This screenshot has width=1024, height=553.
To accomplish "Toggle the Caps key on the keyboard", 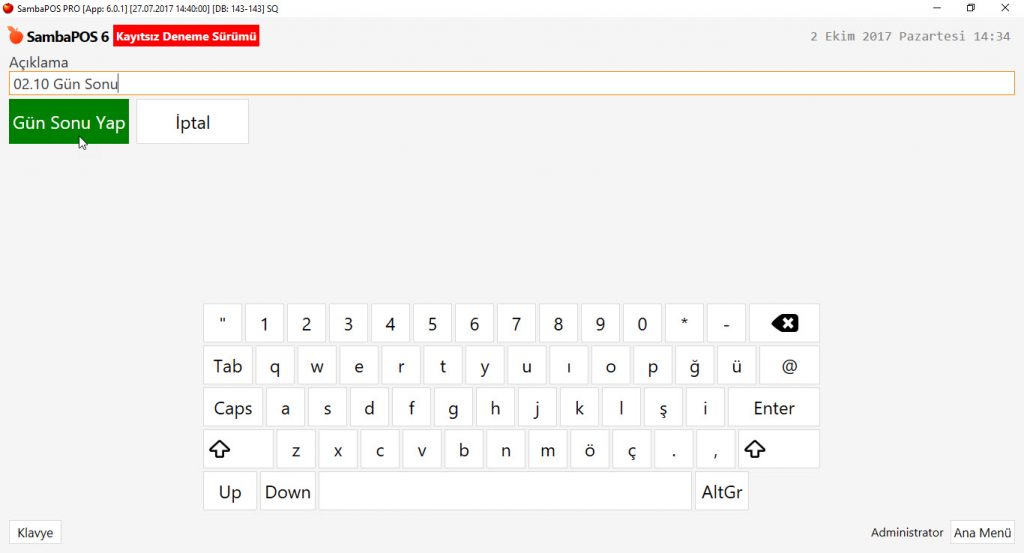I will click(233, 407).
